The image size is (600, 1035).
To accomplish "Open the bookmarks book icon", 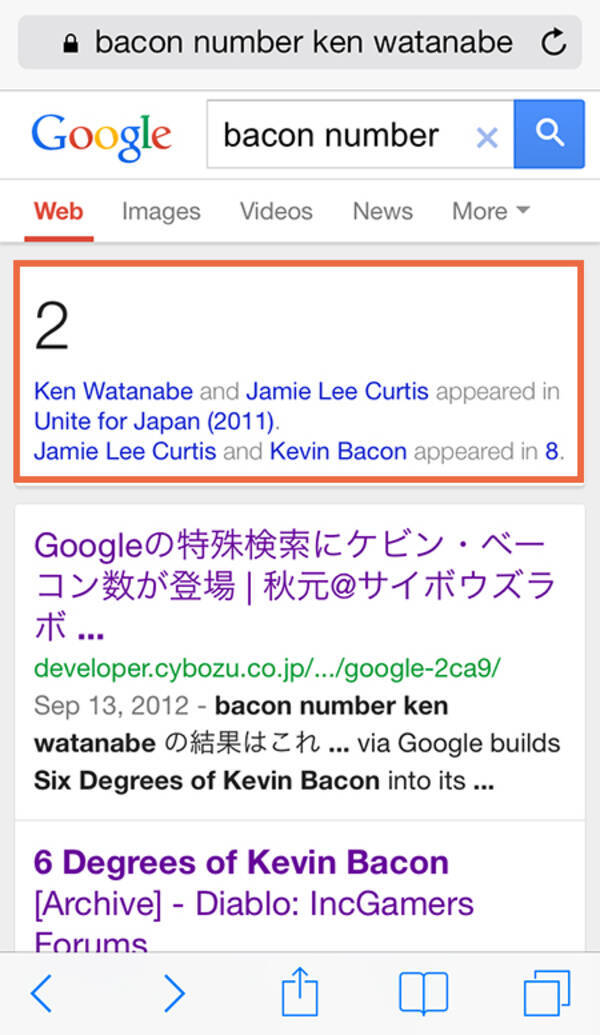I will [x=423, y=993].
